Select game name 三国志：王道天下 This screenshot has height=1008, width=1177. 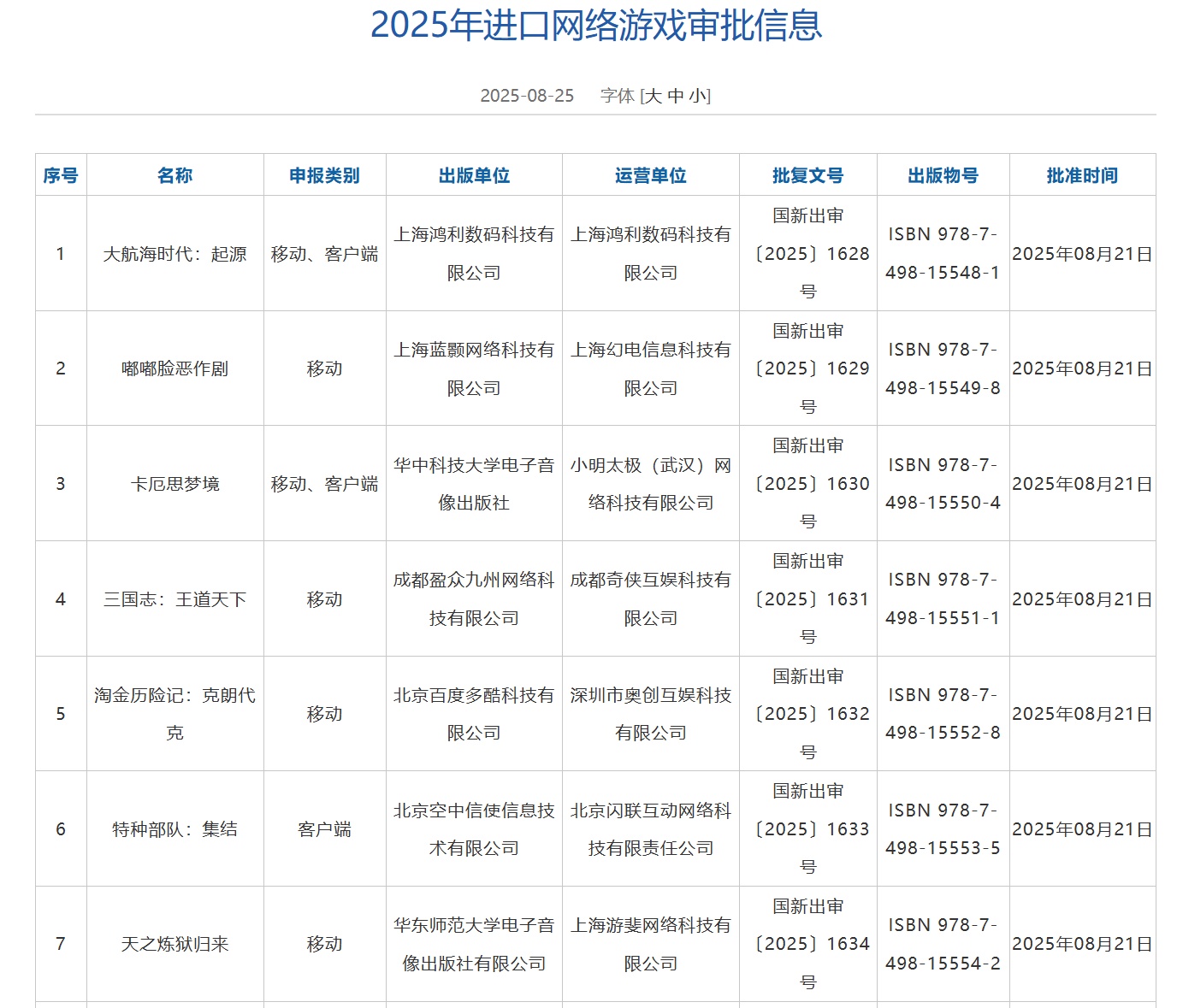175,599
